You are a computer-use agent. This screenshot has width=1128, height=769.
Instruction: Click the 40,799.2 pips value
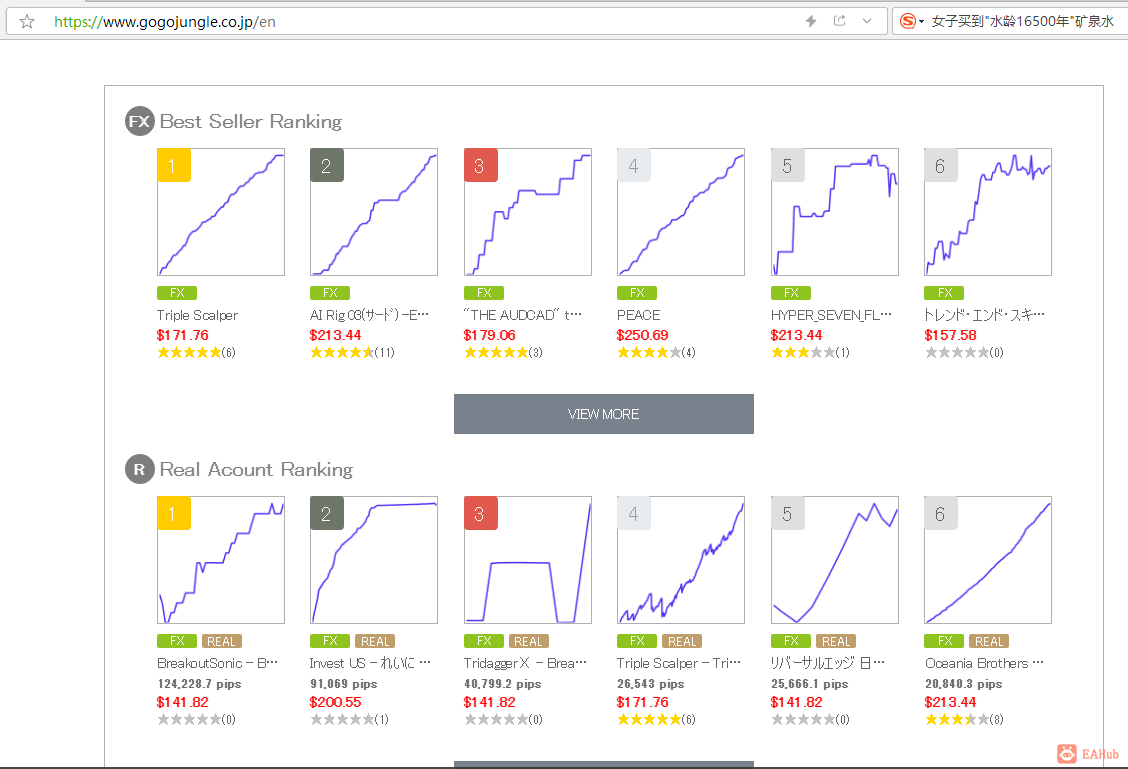[x=502, y=684]
